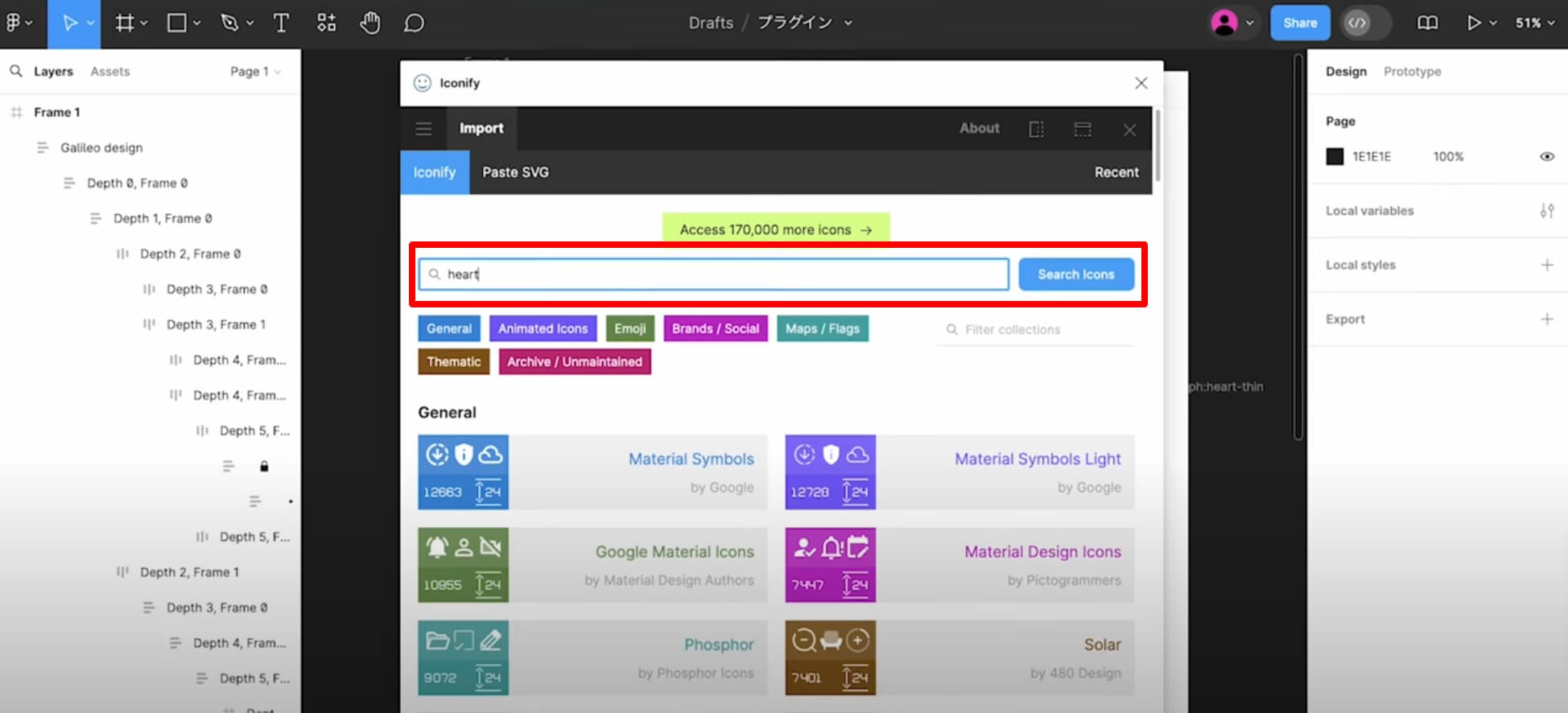This screenshot has height=713, width=1568.
Task: Filter by Archive / Unmaintained category
Action: (575, 361)
